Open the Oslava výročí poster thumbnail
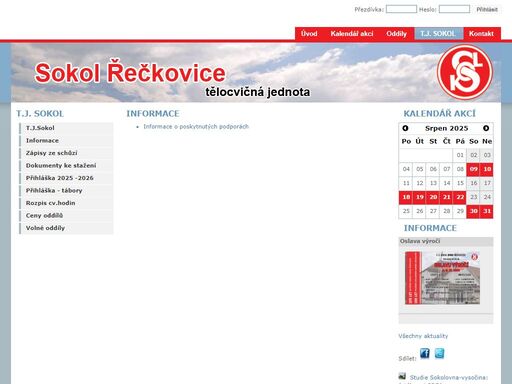Screen dimensions: 512x384 pos(442,278)
